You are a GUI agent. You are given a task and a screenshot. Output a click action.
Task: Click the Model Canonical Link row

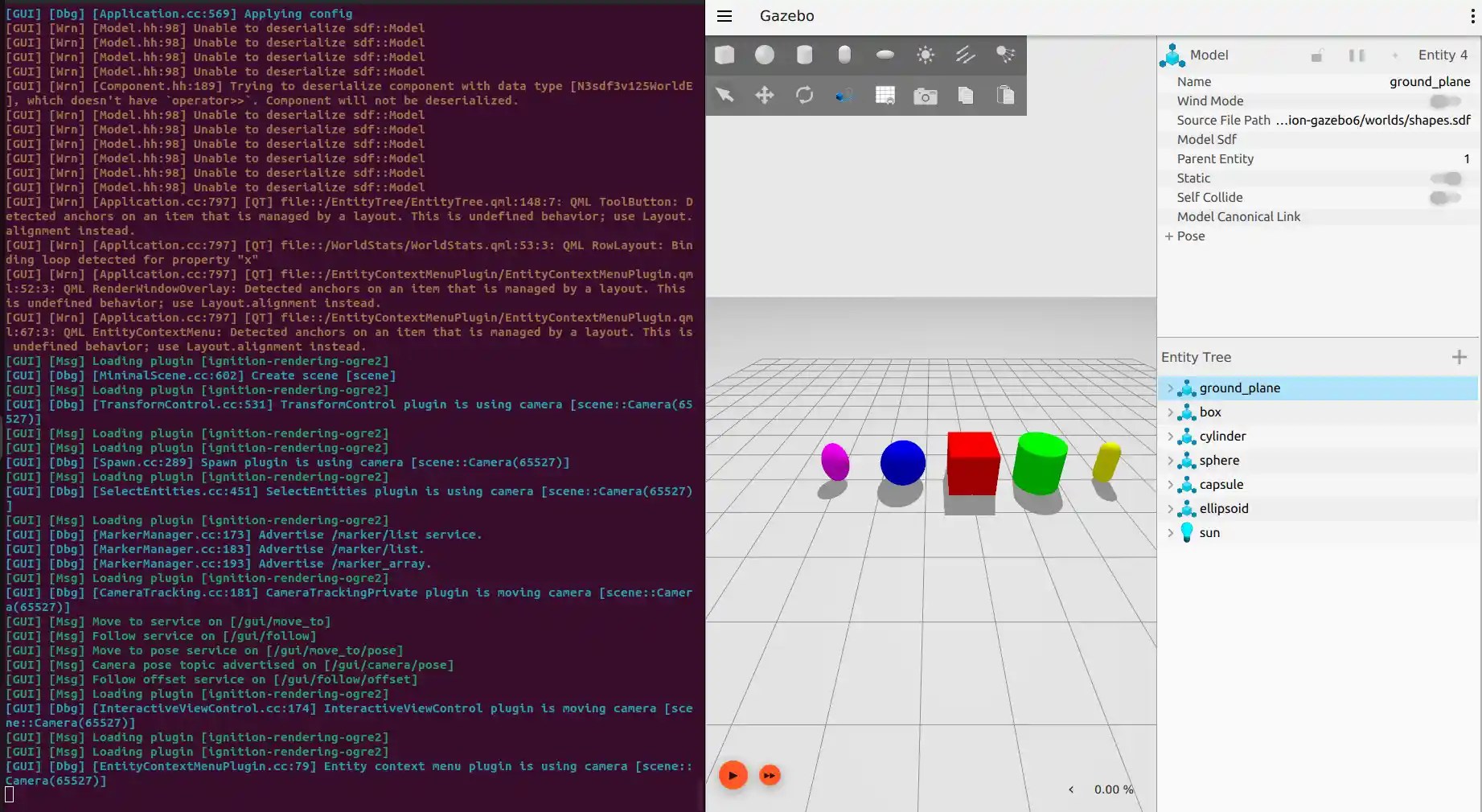[1318, 217]
